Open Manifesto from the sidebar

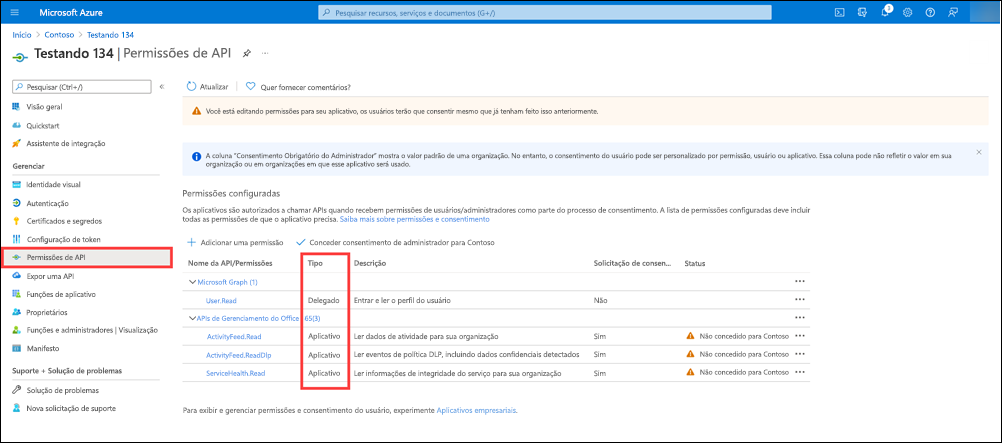tap(44, 348)
